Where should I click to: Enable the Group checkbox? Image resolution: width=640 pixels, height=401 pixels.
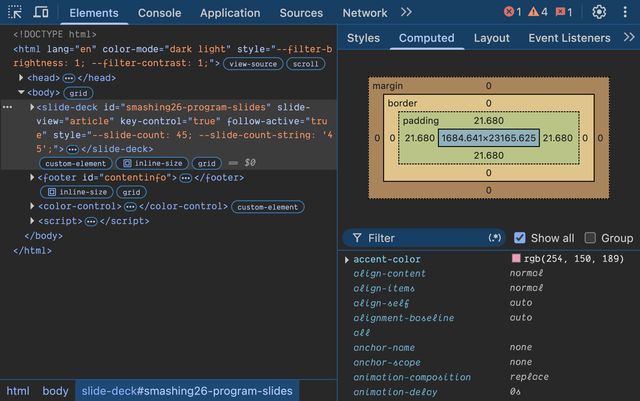click(590, 238)
